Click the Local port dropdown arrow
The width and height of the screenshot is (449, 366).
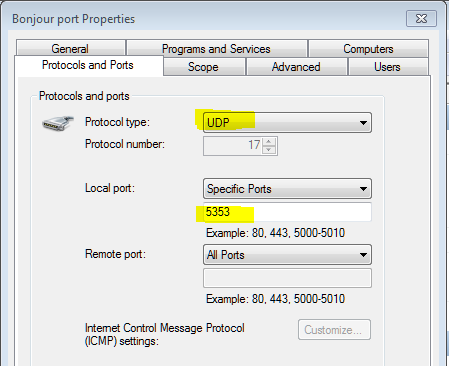pyautogui.click(x=363, y=189)
